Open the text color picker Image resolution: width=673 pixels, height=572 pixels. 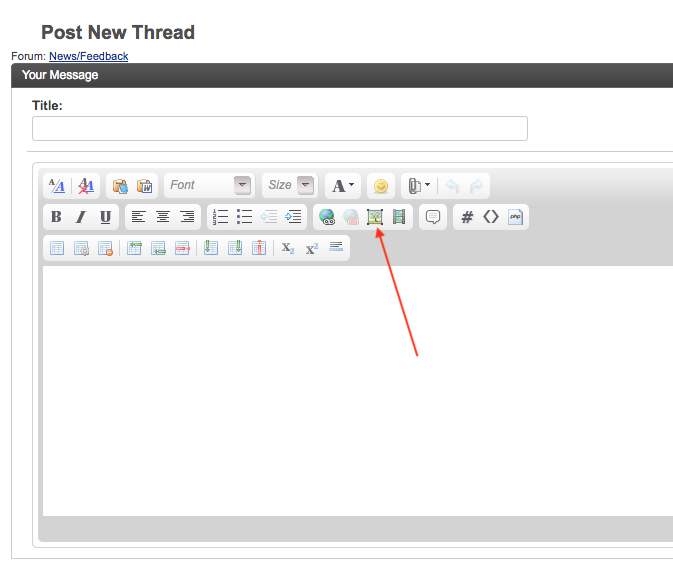[x=343, y=186]
